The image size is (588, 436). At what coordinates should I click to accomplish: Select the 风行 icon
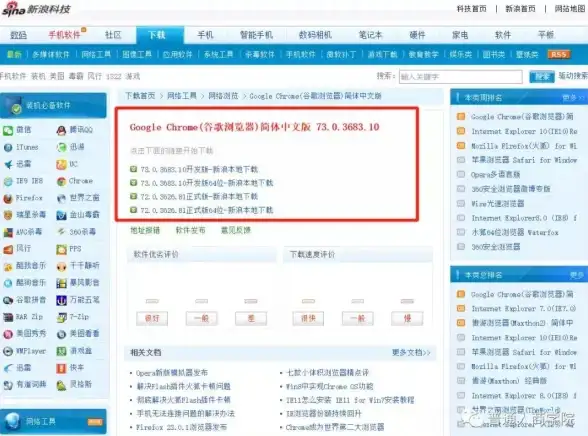tap(8, 249)
